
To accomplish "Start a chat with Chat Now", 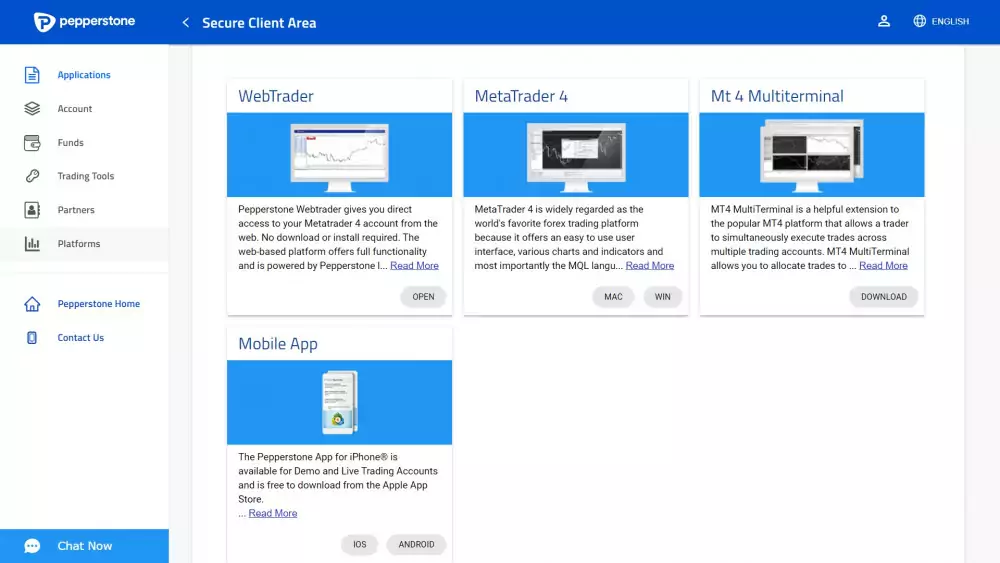I will (x=84, y=546).
